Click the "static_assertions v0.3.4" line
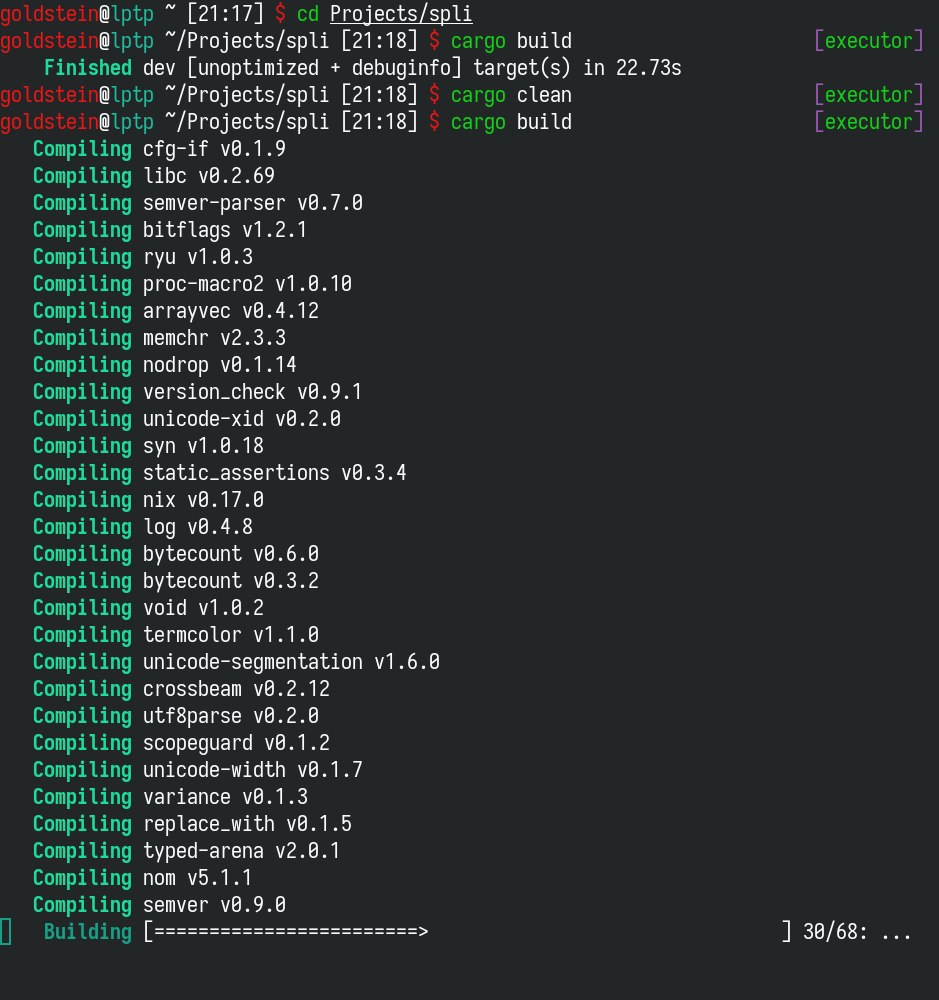This screenshot has height=1000, width=939. coord(274,473)
